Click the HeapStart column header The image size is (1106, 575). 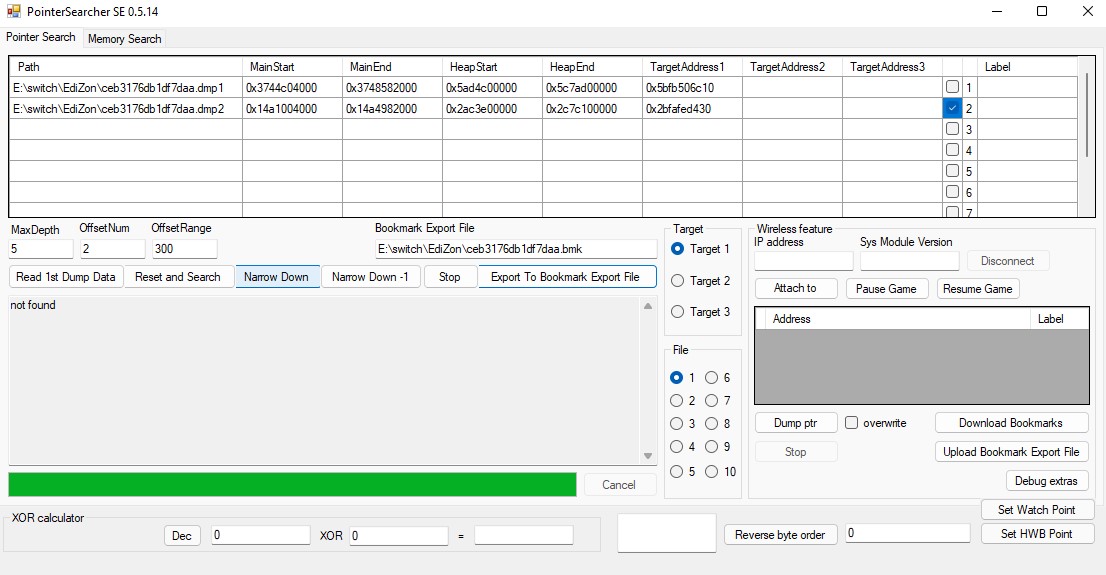tap(492, 66)
